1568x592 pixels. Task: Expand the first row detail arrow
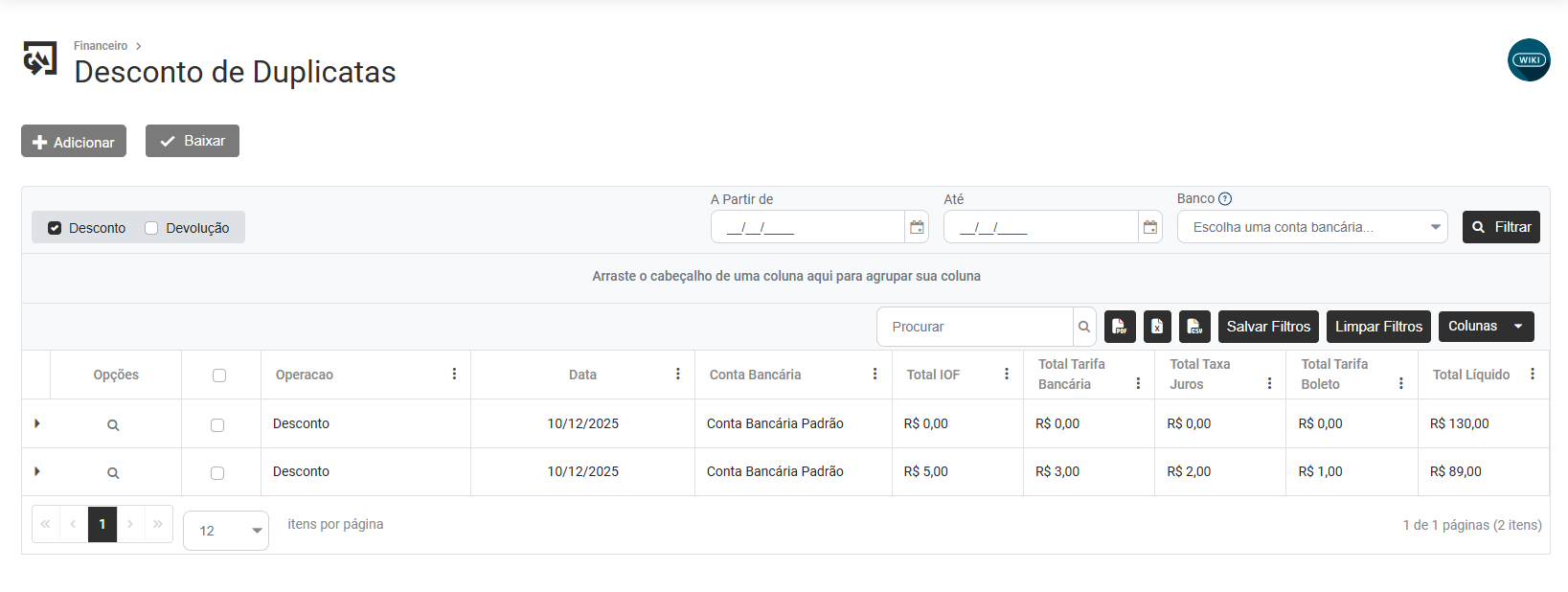(x=37, y=423)
